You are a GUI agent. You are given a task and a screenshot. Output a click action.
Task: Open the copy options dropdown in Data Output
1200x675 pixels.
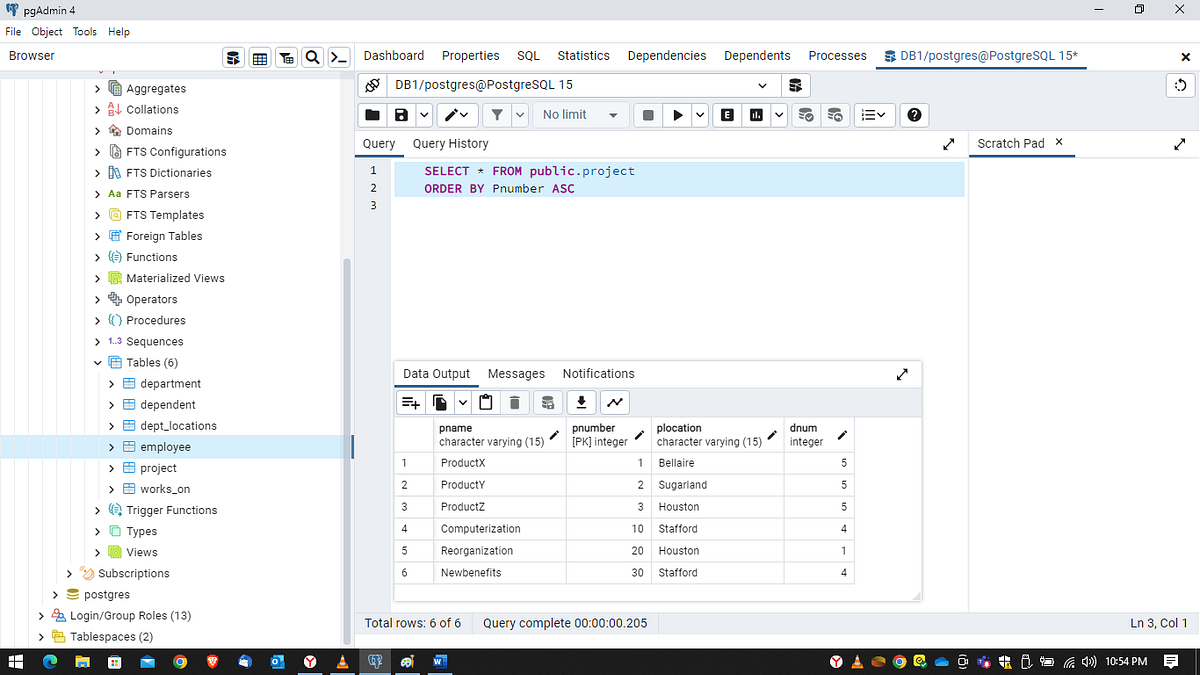pos(462,403)
